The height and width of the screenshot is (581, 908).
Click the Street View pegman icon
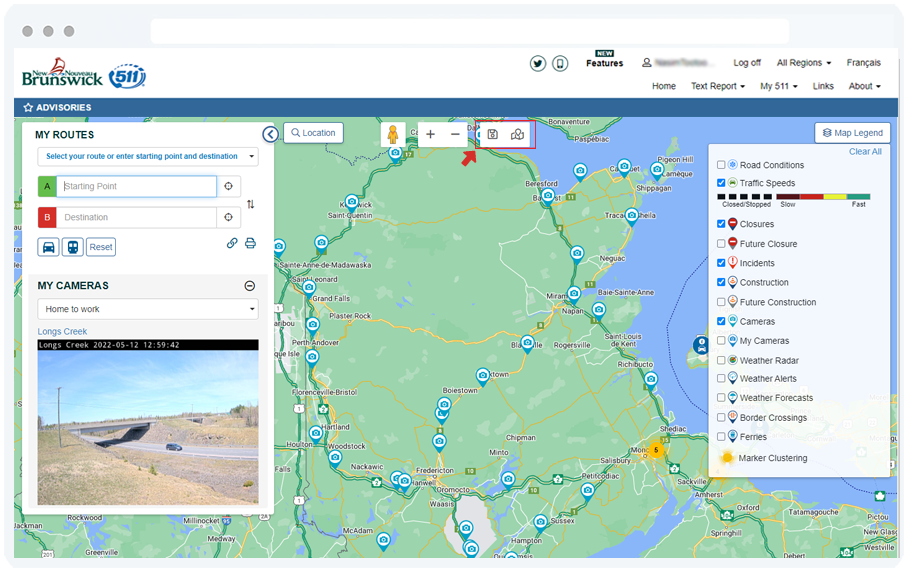point(395,134)
